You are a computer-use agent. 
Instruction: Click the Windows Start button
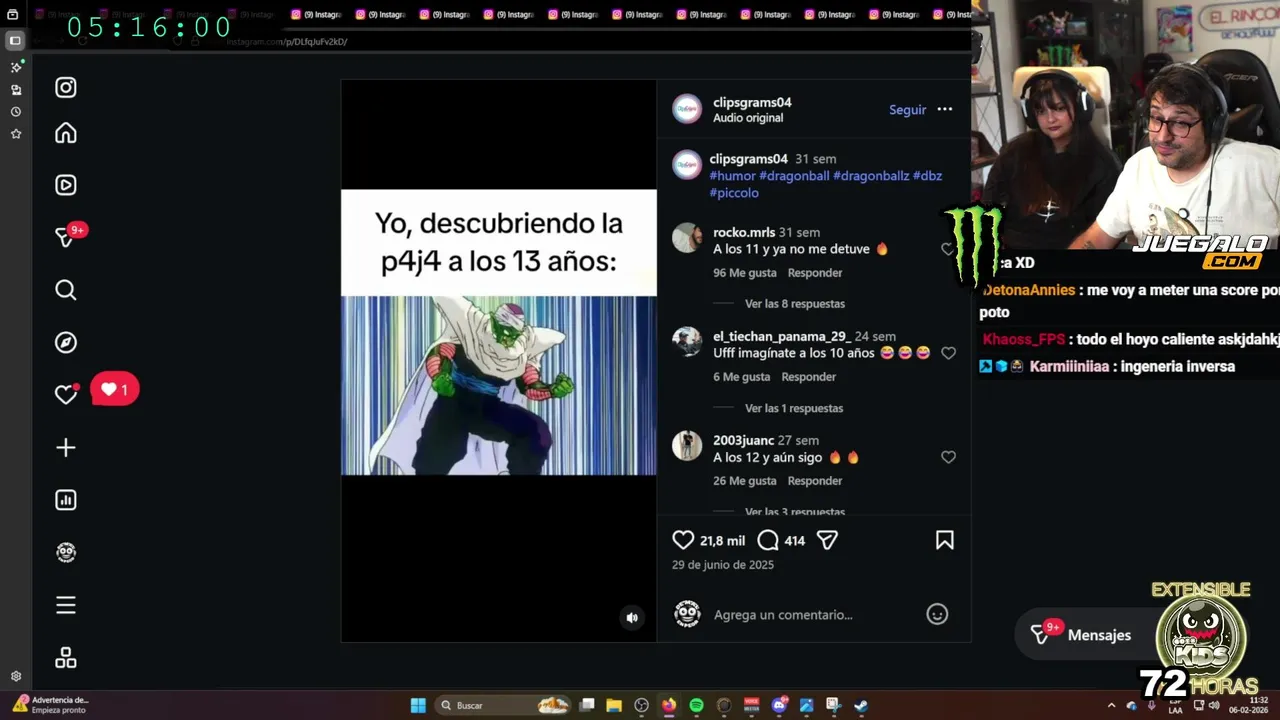pos(418,705)
